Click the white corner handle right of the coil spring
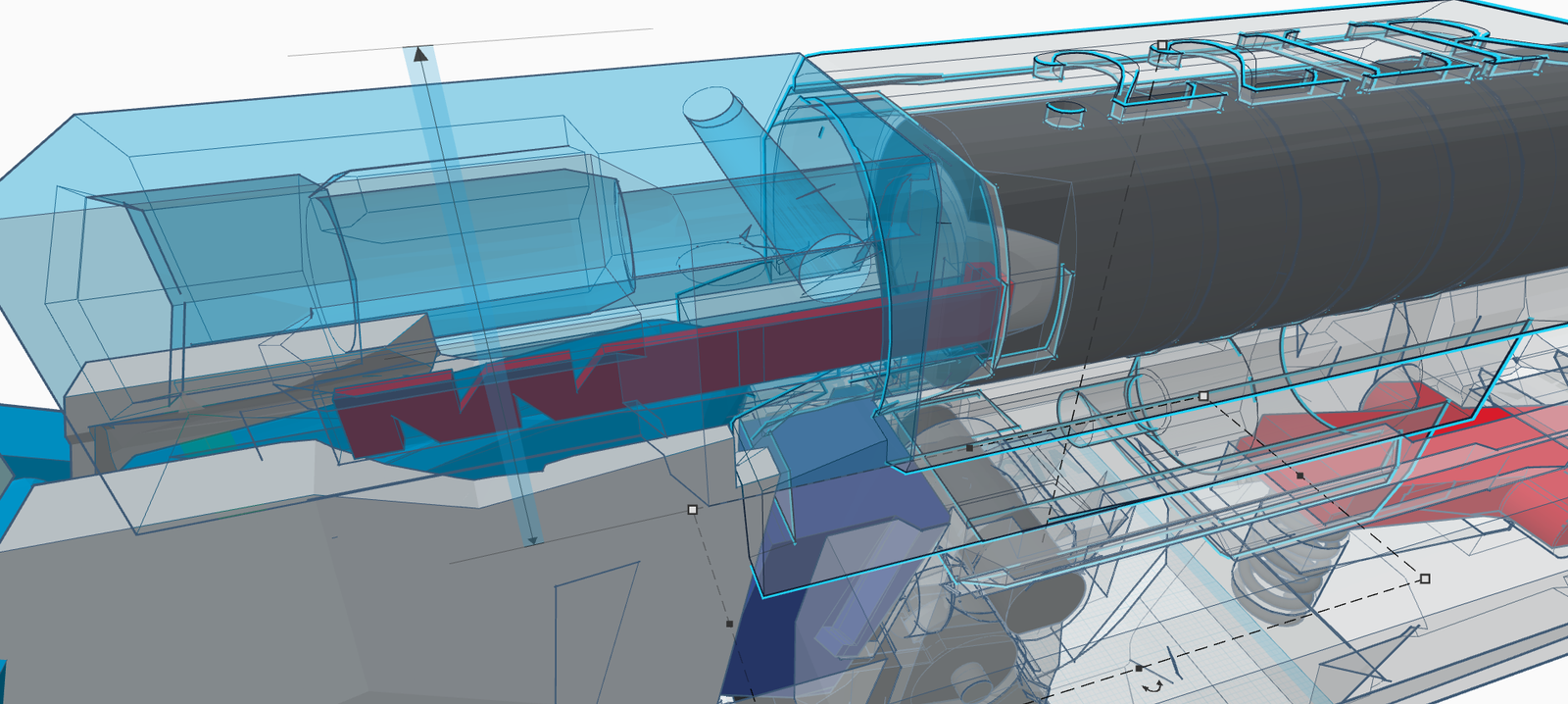This screenshot has height=704, width=1568. pyautogui.click(x=1425, y=578)
